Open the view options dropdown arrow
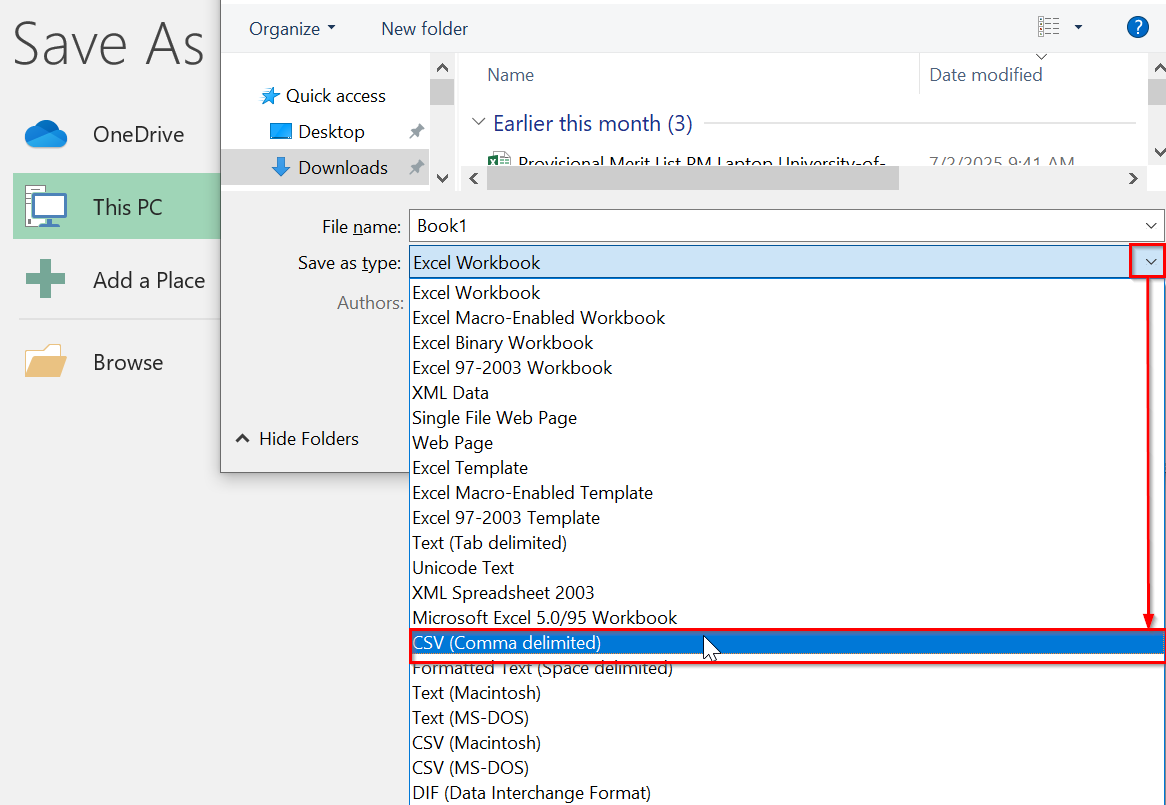 (1078, 28)
